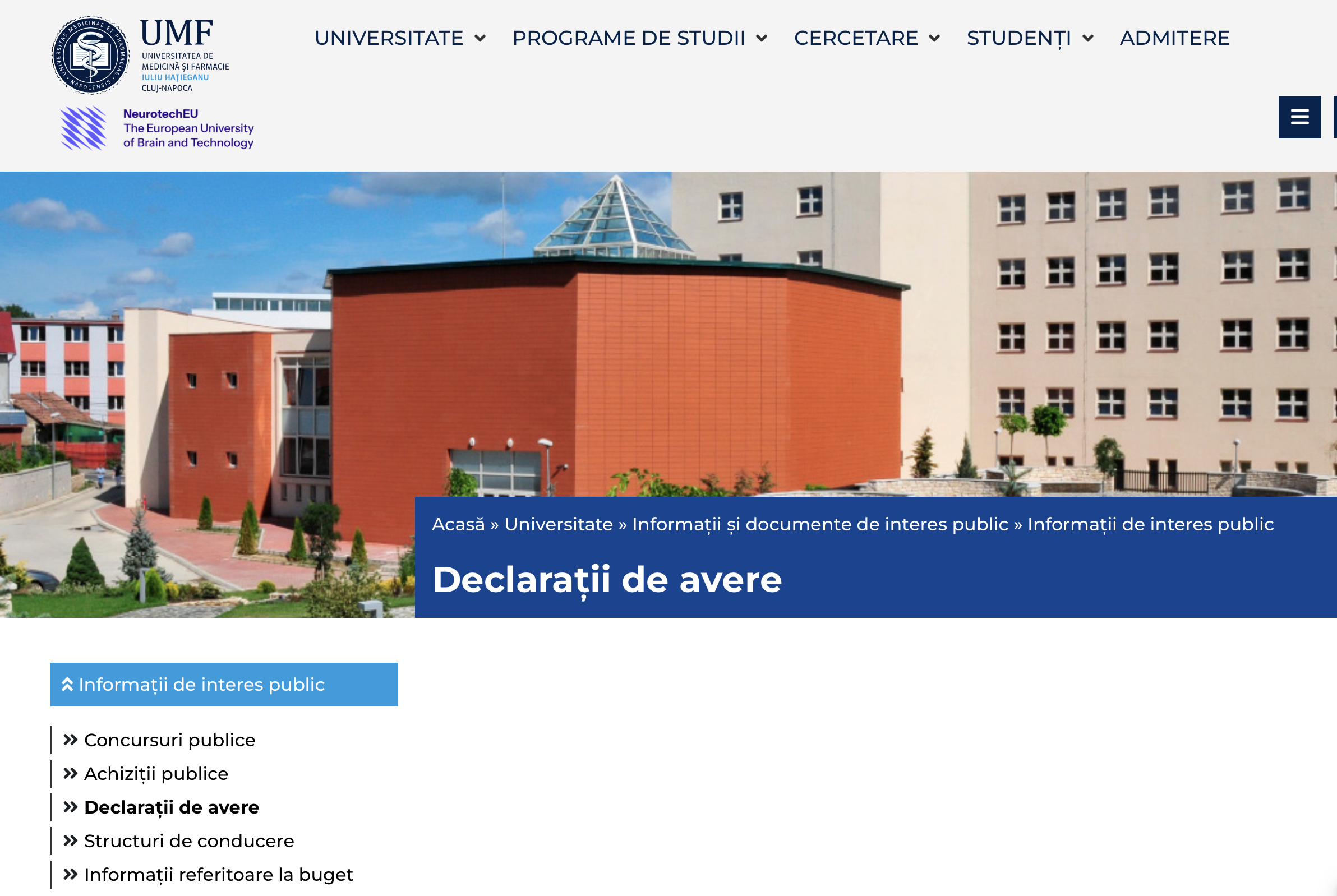This screenshot has width=1337, height=896.
Task: Click double-chevron icon beside Structuri de conducere
Action: tap(70, 840)
